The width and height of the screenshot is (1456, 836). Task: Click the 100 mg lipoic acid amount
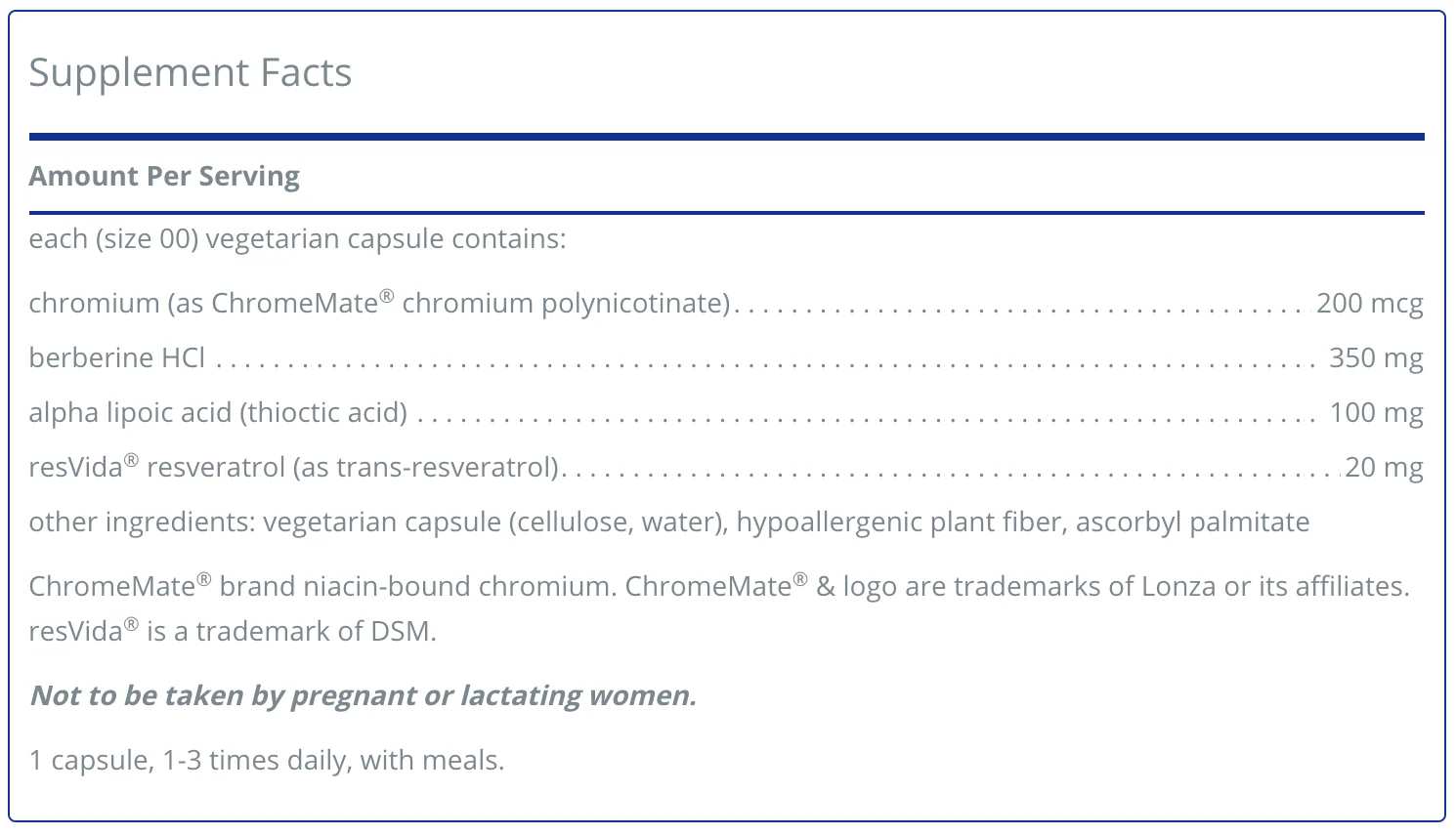pos(1376,413)
